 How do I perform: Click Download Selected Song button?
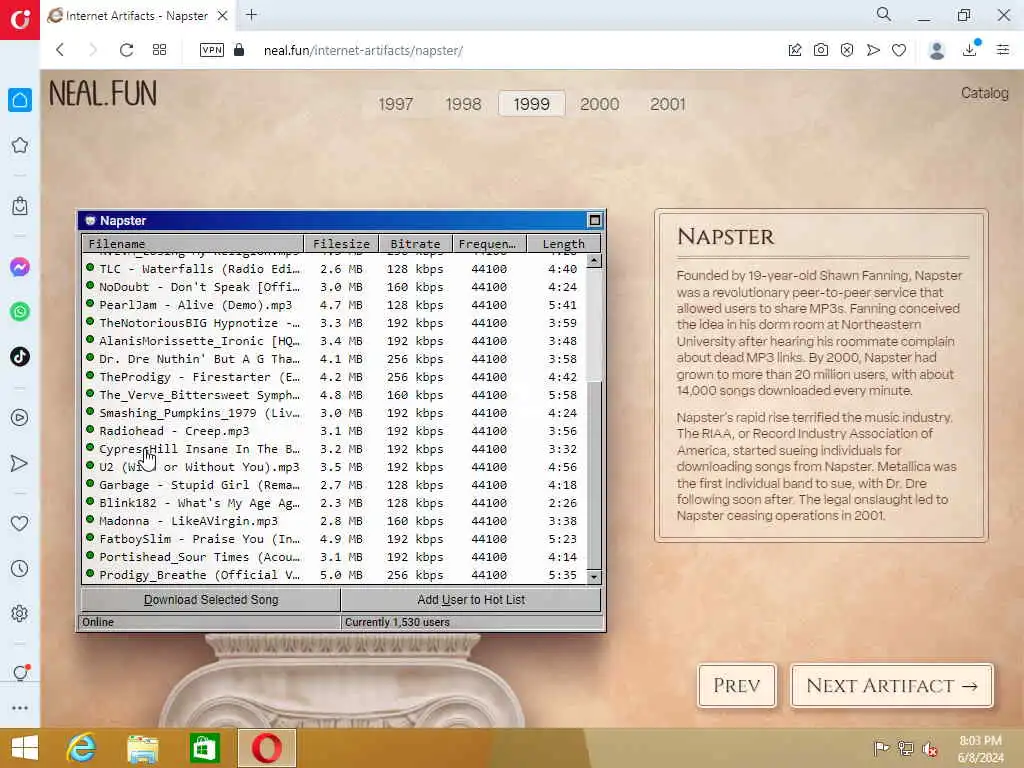(211, 600)
